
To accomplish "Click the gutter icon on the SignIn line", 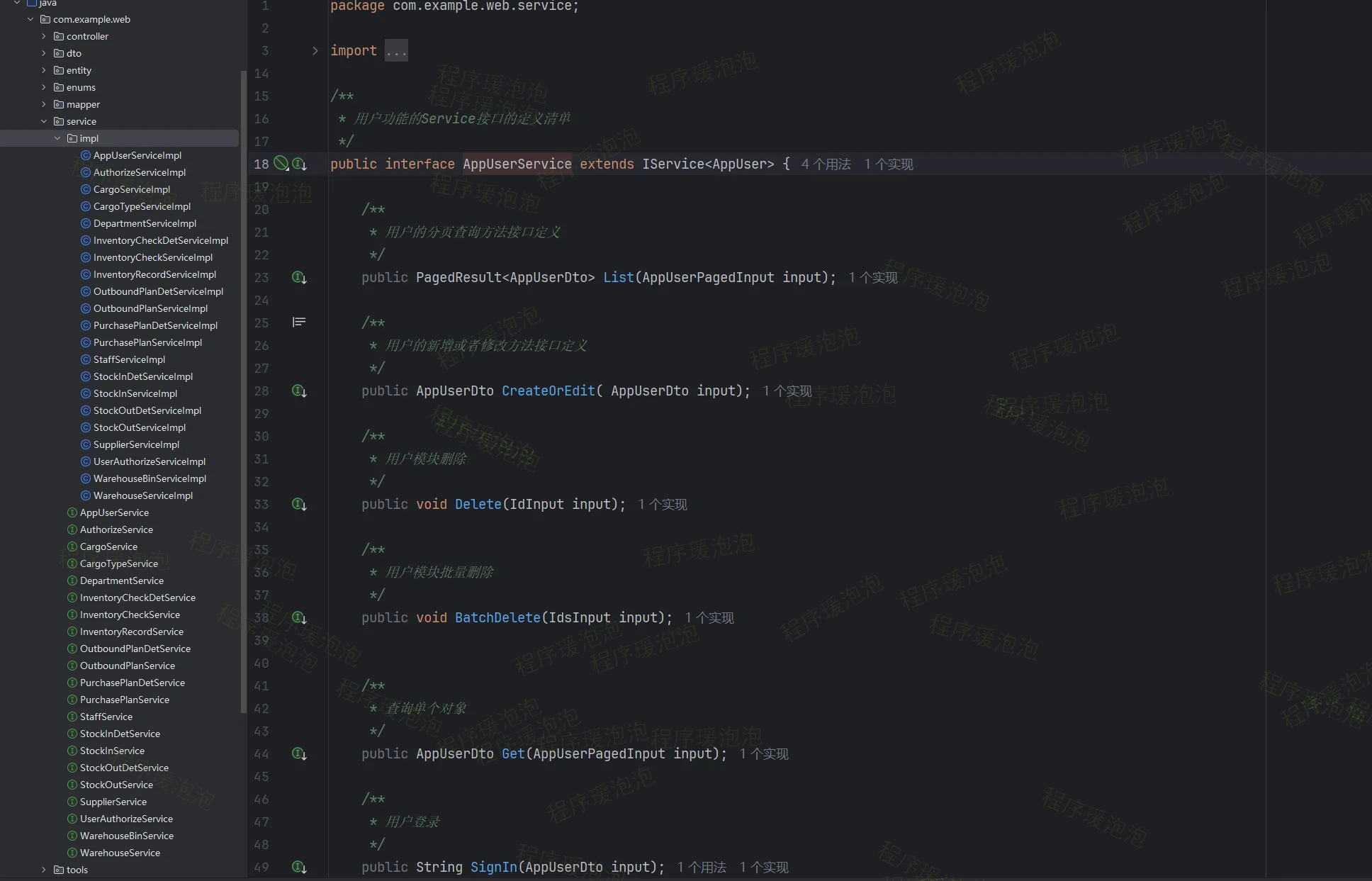I will (x=299, y=868).
